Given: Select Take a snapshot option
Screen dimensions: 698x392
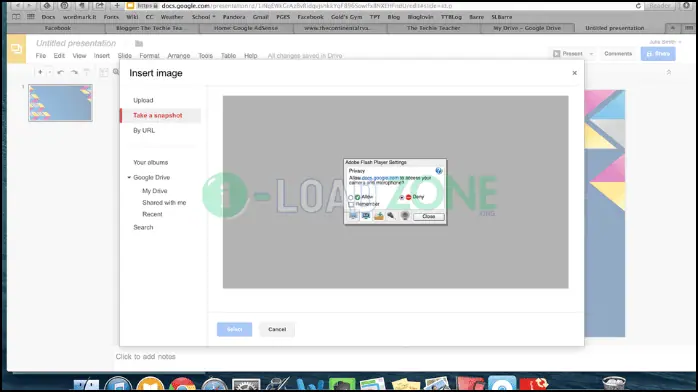Looking at the screenshot, I should click(158, 115).
